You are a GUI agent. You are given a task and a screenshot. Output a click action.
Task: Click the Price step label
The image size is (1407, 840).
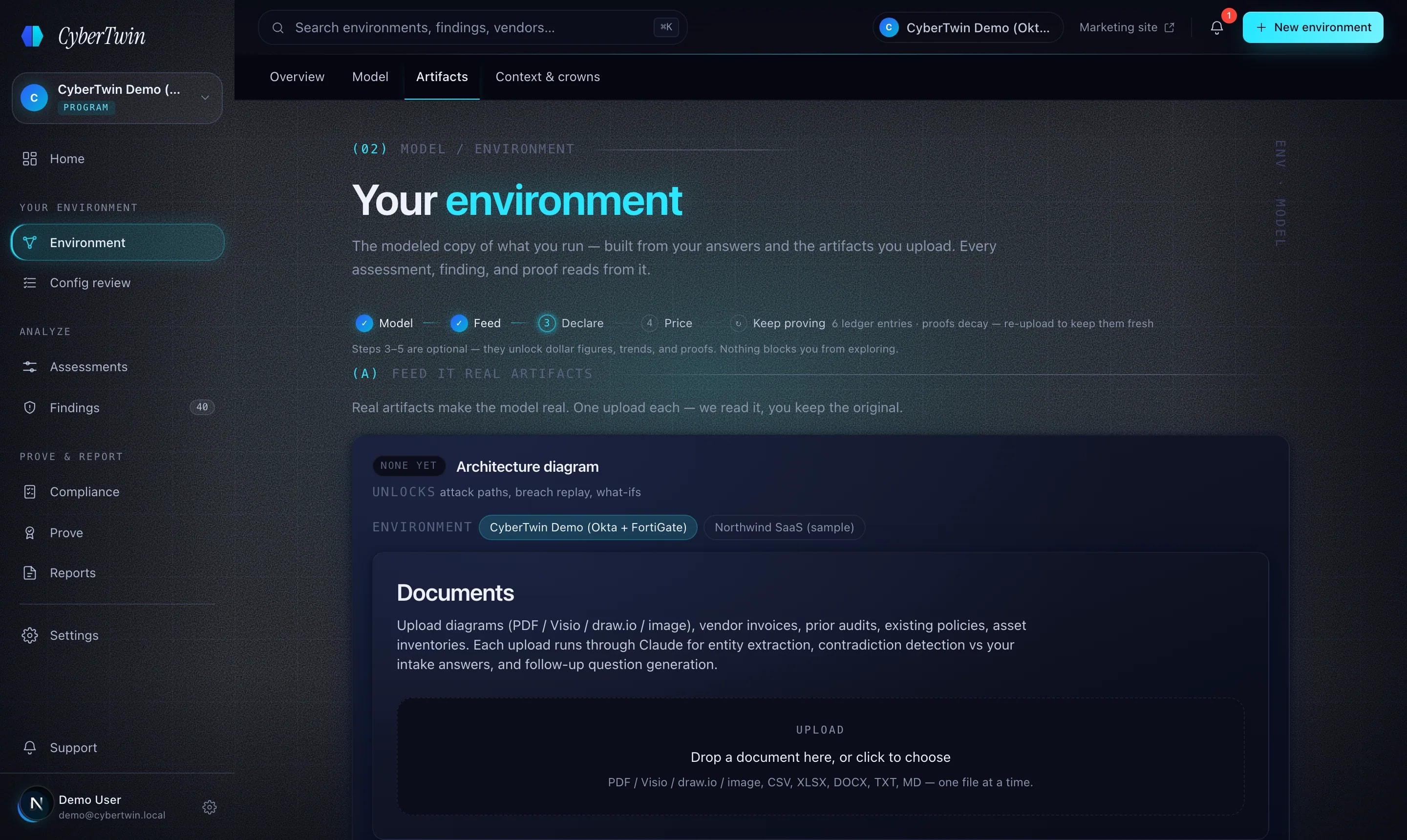(x=678, y=323)
